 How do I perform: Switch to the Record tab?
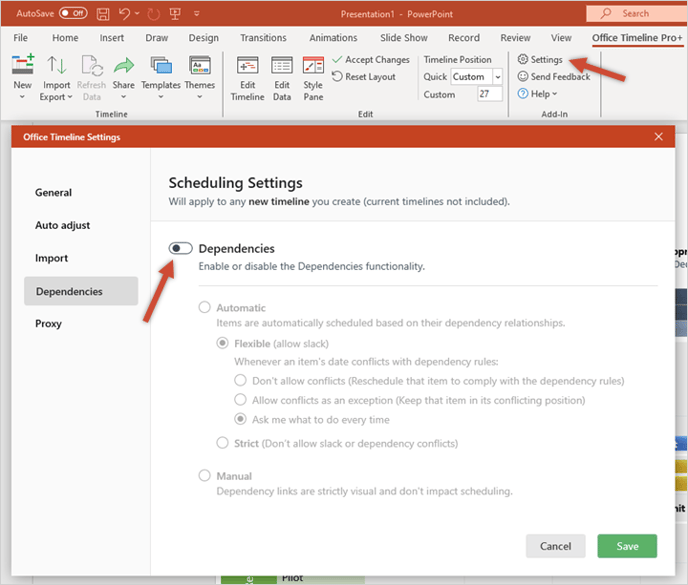(x=464, y=38)
